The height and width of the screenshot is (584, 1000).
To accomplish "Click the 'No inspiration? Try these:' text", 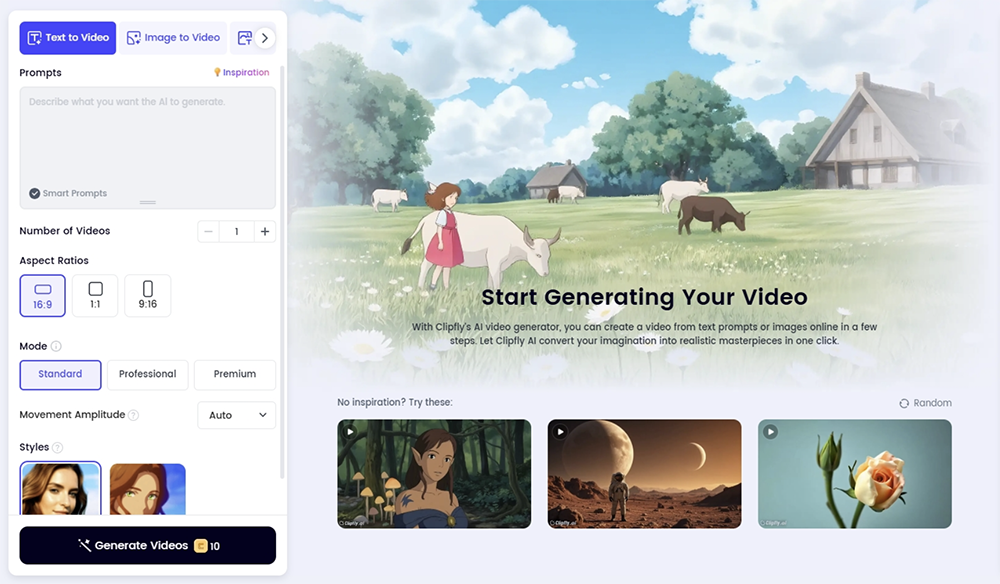I will [x=395, y=402].
